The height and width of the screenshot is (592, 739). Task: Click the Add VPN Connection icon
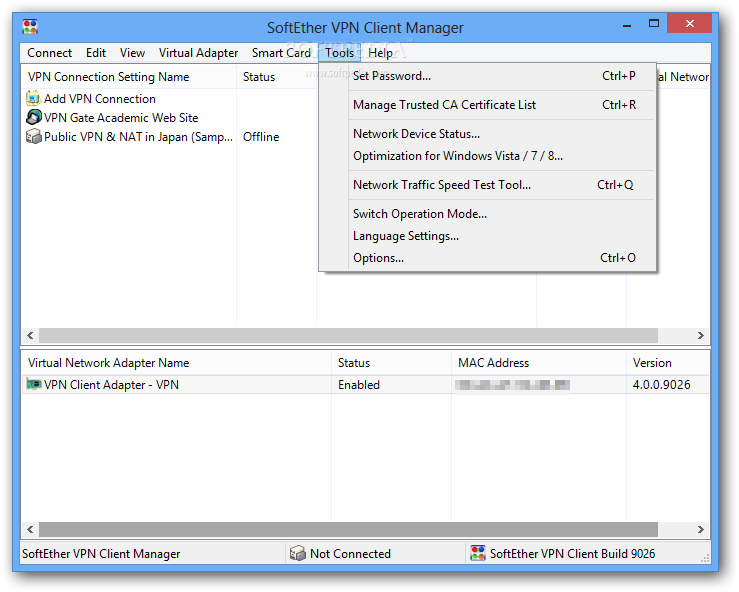pos(33,99)
